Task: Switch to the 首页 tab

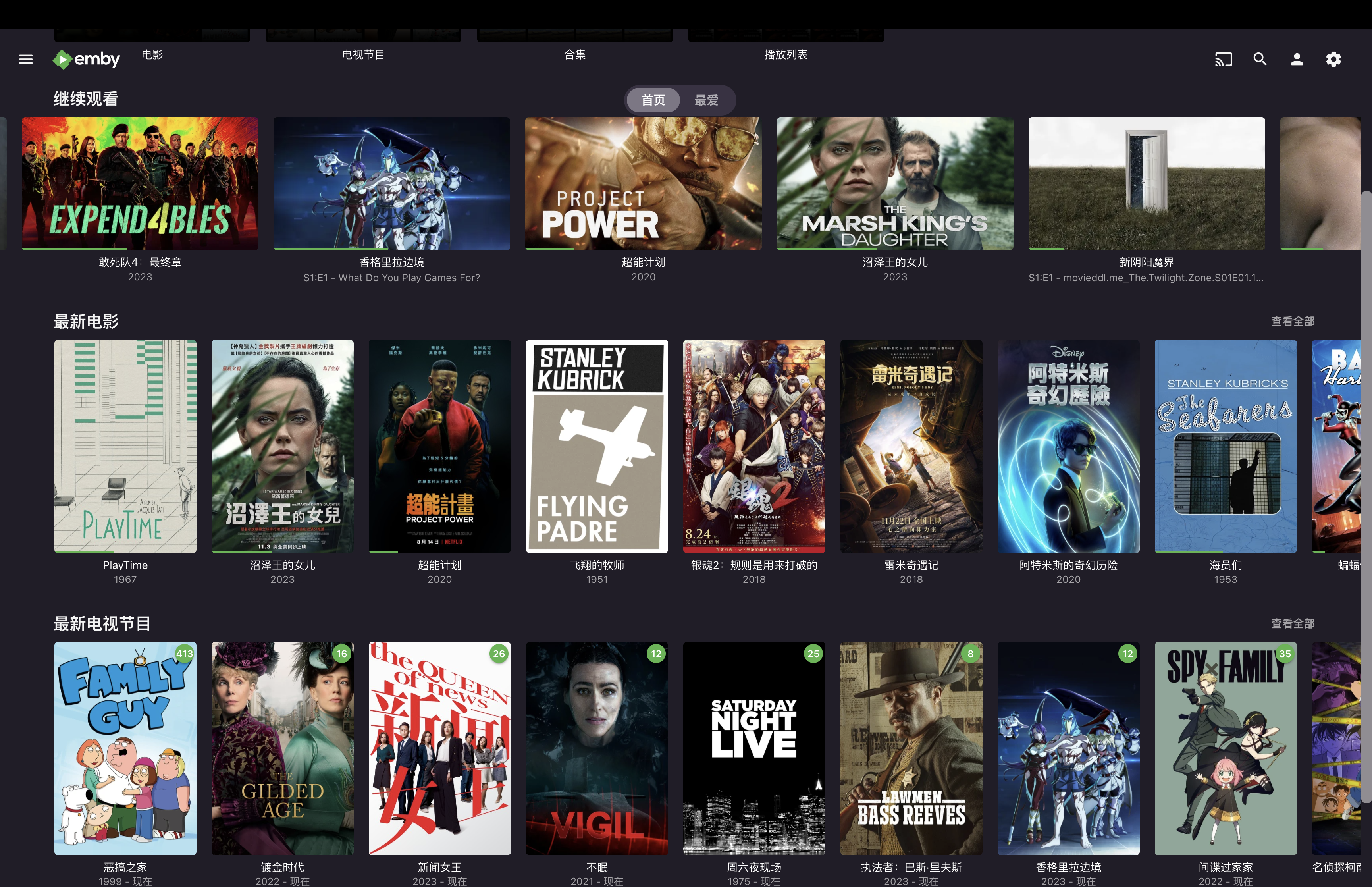Action: tap(653, 100)
